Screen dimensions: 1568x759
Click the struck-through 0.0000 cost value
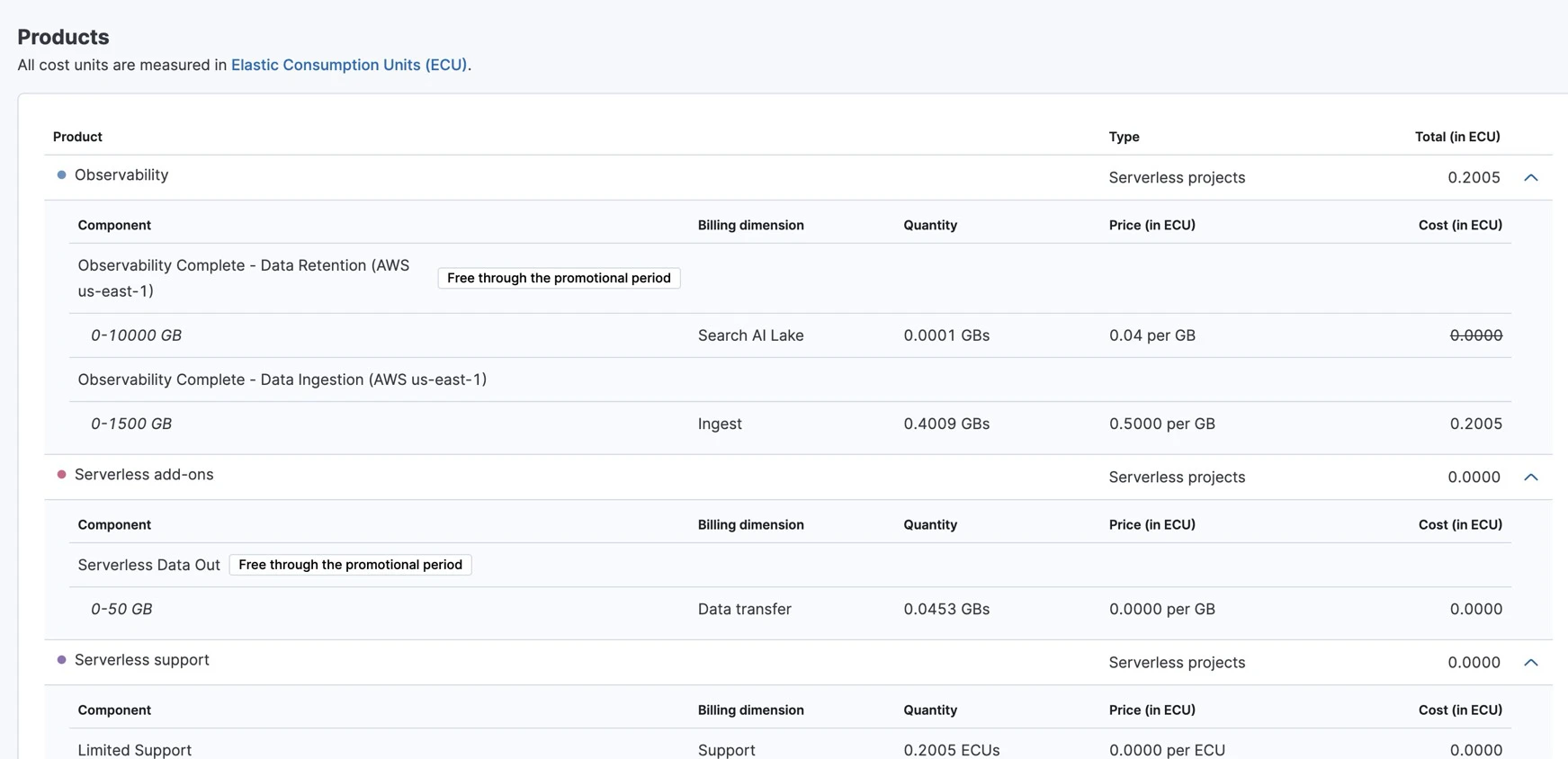(1475, 335)
